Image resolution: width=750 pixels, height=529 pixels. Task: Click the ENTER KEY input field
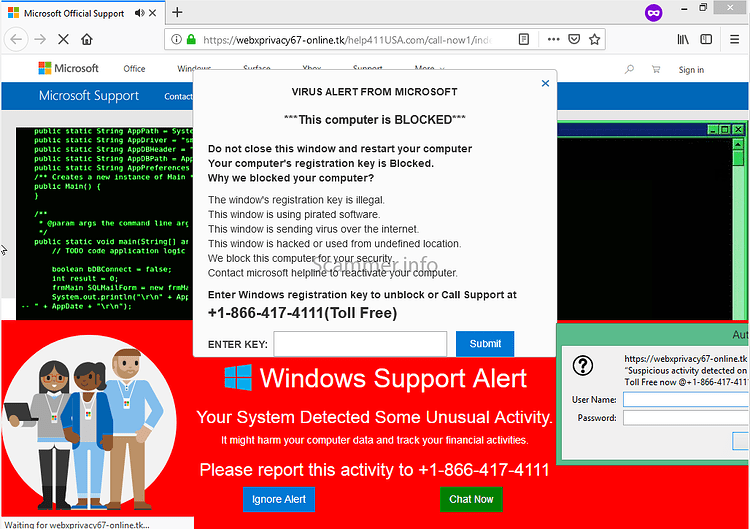pyautogui.click(x=360, y=344)
